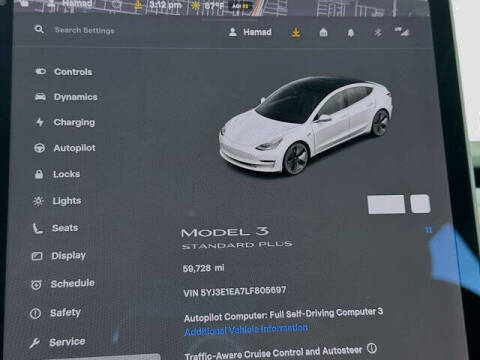Click the Lights sun icon
Viewport: 480px width, 360px height.
pyautogui.click(x=38, y=201)
